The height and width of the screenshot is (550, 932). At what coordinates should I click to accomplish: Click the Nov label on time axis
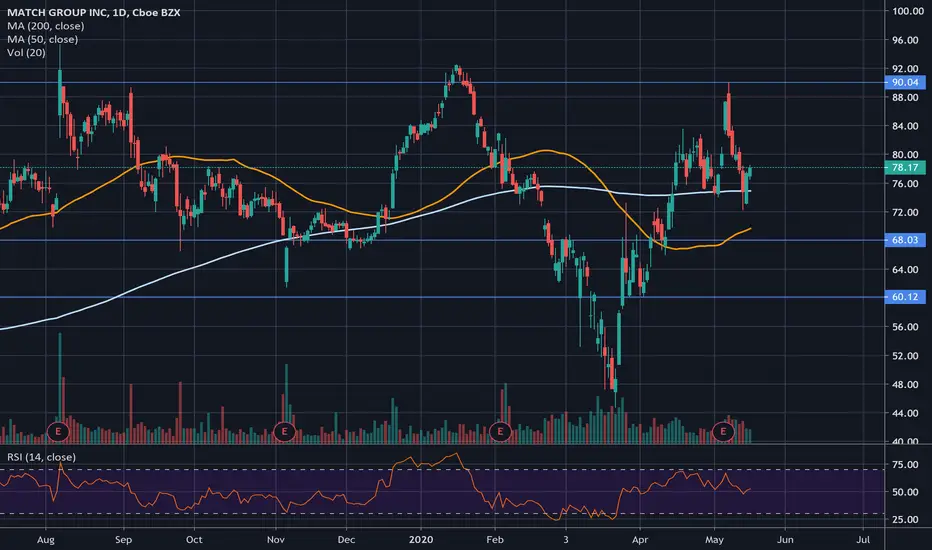coord(276,540)
